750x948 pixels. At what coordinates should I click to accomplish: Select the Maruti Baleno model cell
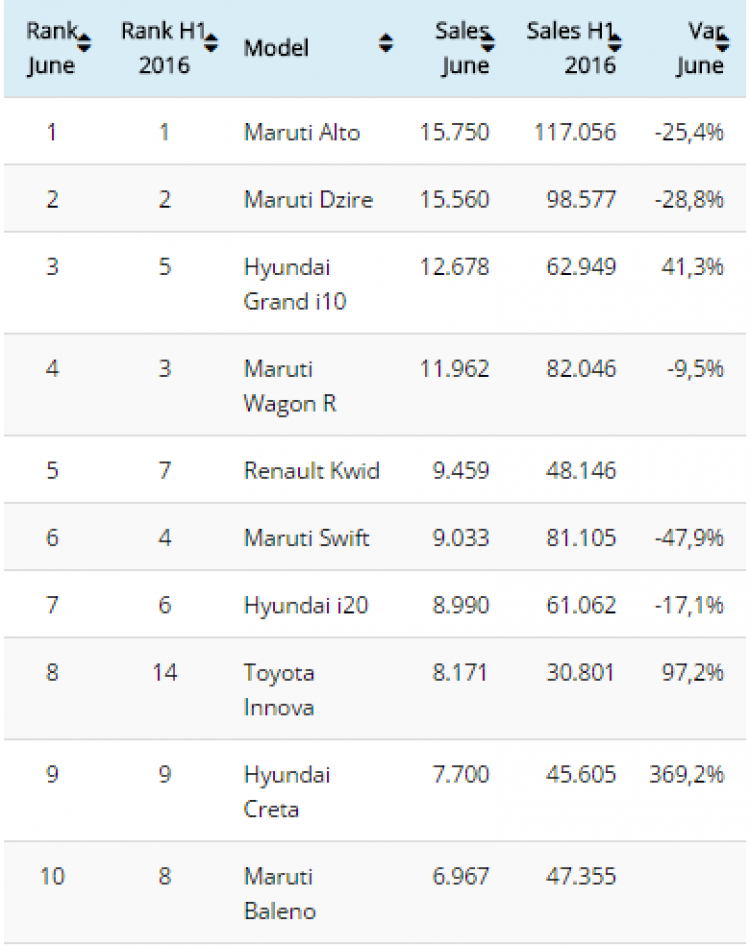(x=280, y=894)
